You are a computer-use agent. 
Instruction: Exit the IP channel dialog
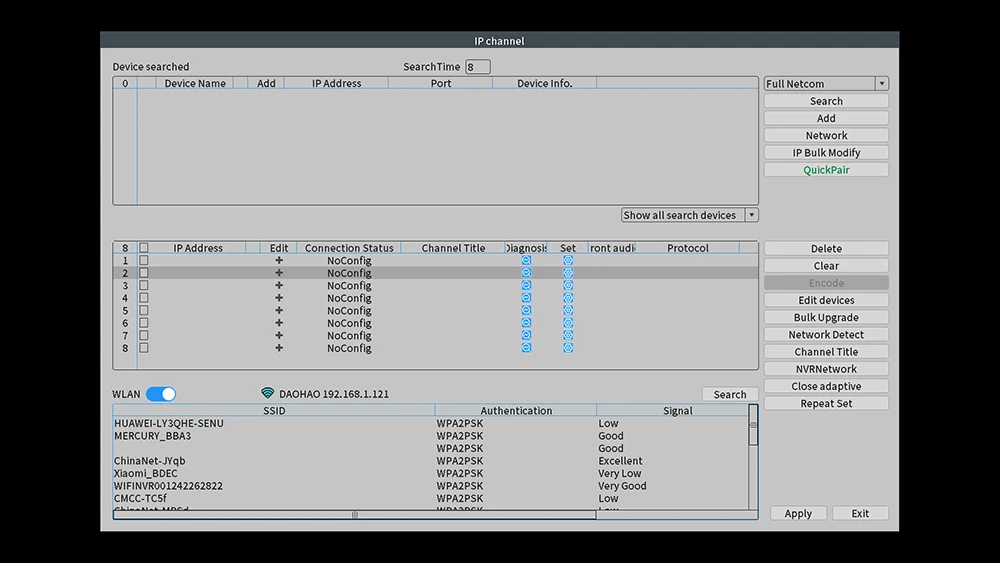860,513
